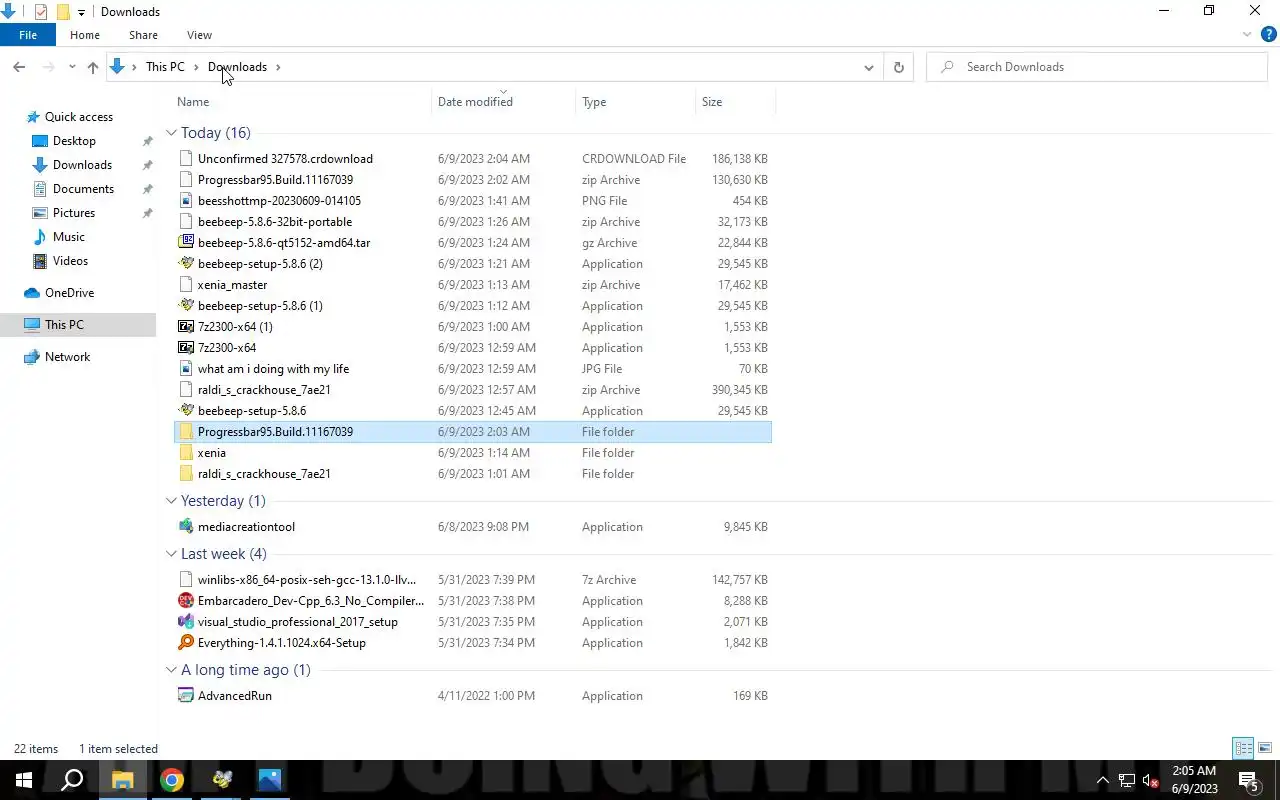Go up one folder level arrow
The height and width of the screenshot is (800, 1280).
93,67
